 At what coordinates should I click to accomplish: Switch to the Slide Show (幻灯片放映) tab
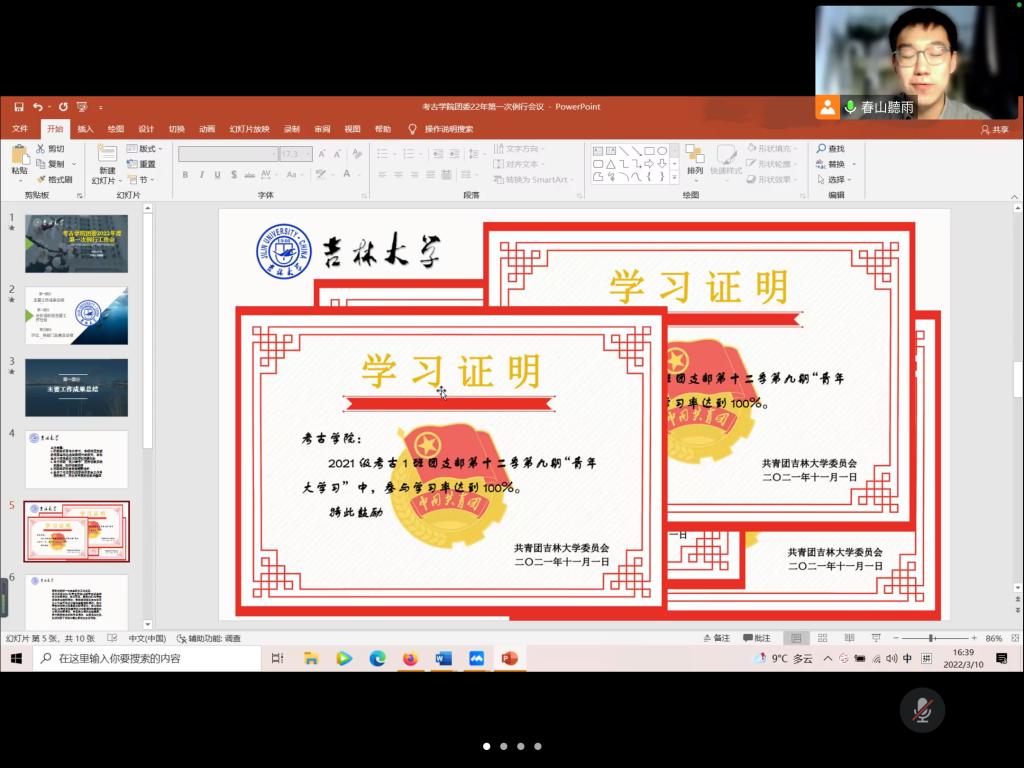tap(249, 129)
